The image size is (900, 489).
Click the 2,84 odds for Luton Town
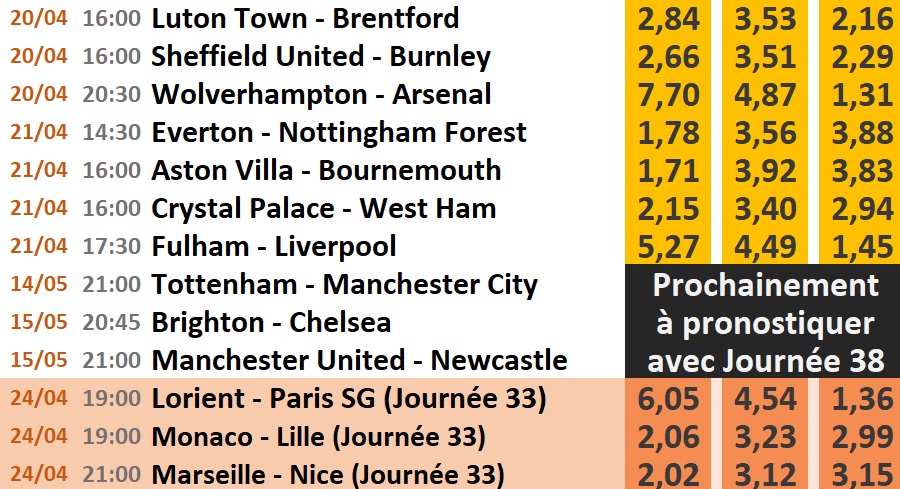[x=670, y=19]
